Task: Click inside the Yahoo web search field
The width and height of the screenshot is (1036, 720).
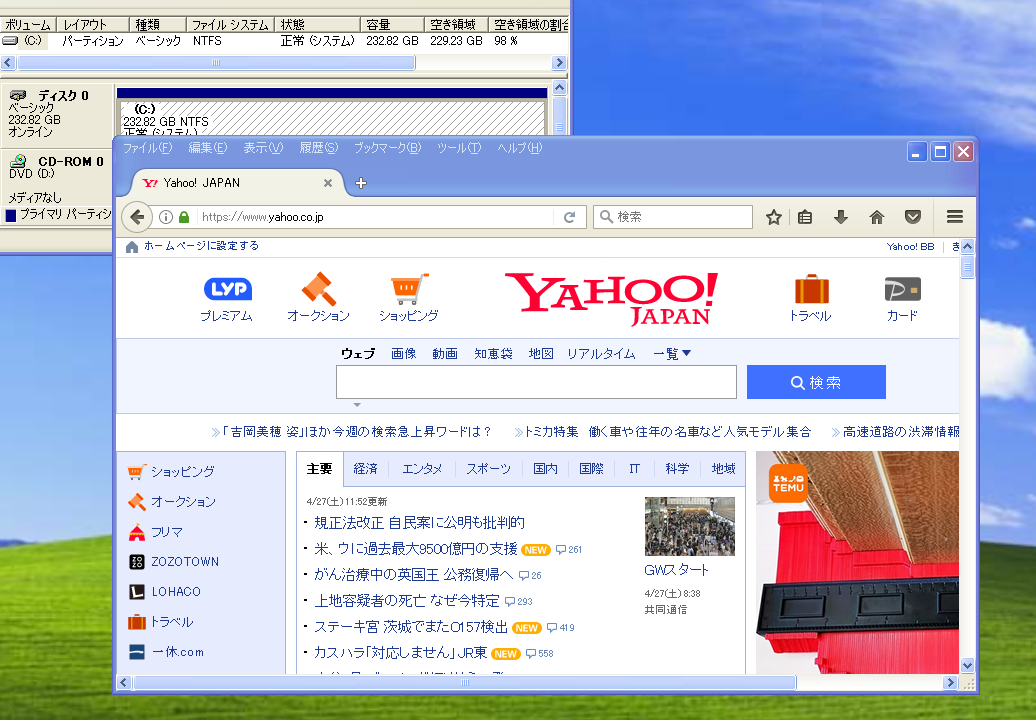Action: 536,382
